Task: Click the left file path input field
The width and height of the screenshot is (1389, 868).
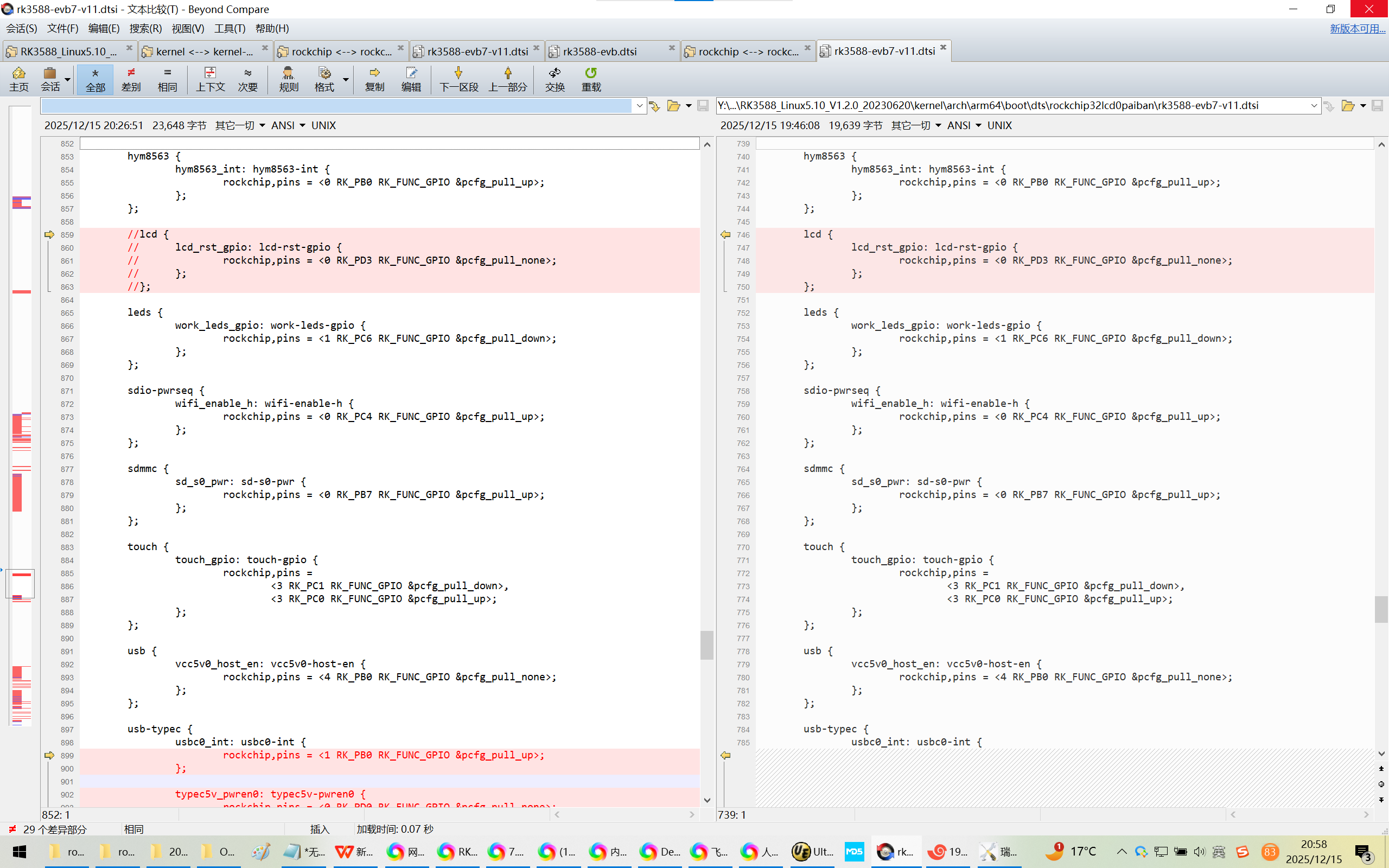Action: click(336, 106)
